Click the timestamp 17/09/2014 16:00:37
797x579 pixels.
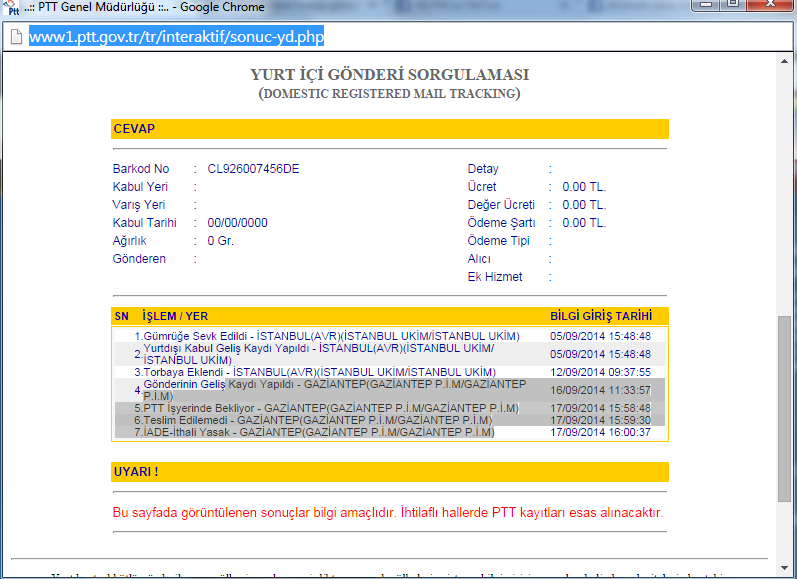click(x=600, y=432)
